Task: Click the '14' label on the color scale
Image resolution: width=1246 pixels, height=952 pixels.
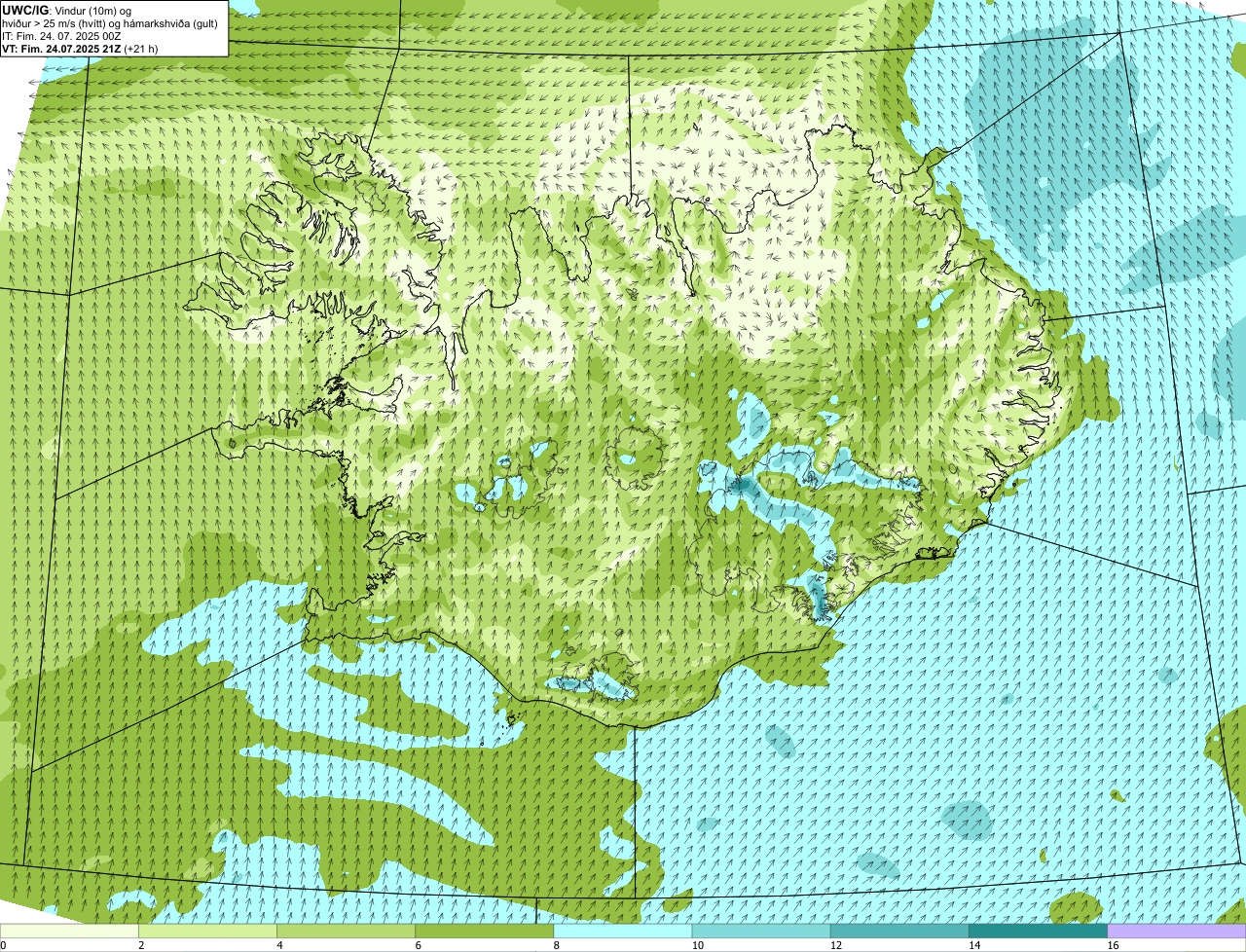Action: click(974, 945)
